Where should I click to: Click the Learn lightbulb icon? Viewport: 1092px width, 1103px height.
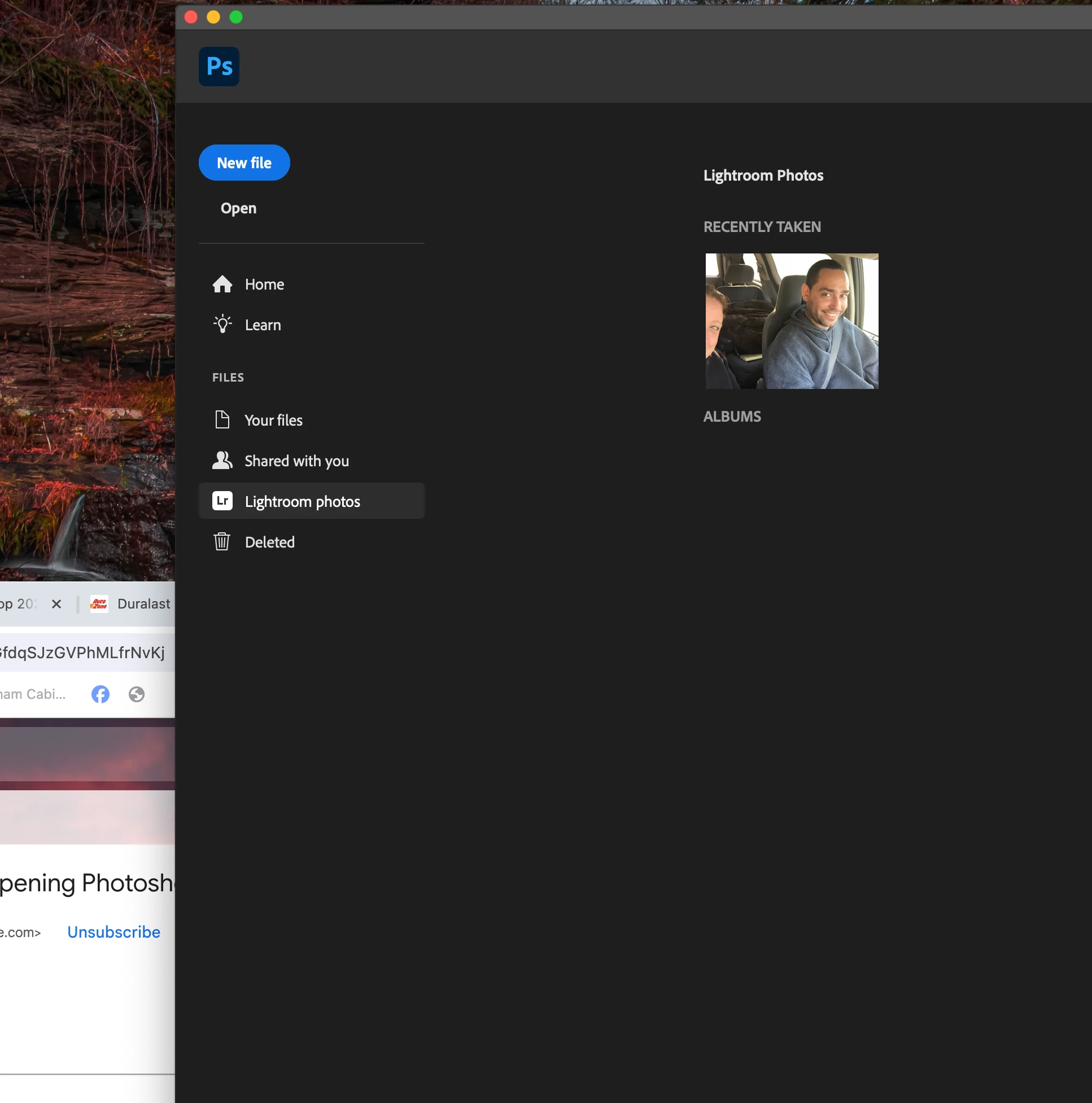tap(222, 324)
